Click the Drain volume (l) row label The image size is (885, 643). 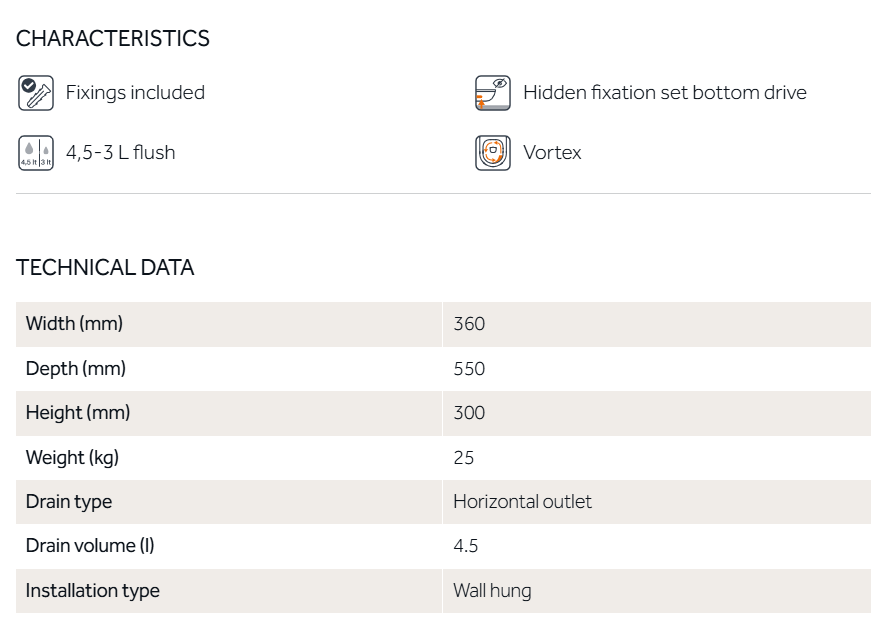[x=90, y=546]
